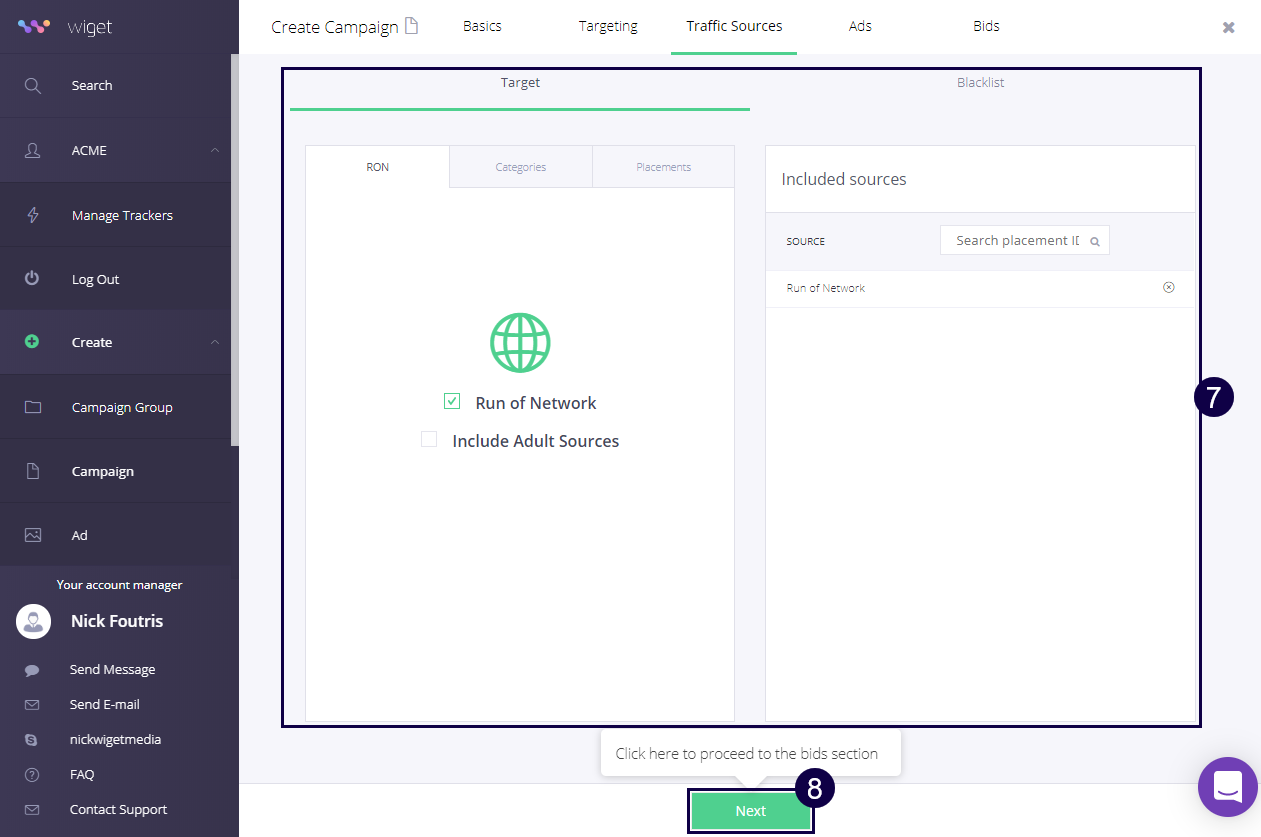Click the FAQ question mark icon
This screenshot has width=1261, height=837.
tap(32, 775)
